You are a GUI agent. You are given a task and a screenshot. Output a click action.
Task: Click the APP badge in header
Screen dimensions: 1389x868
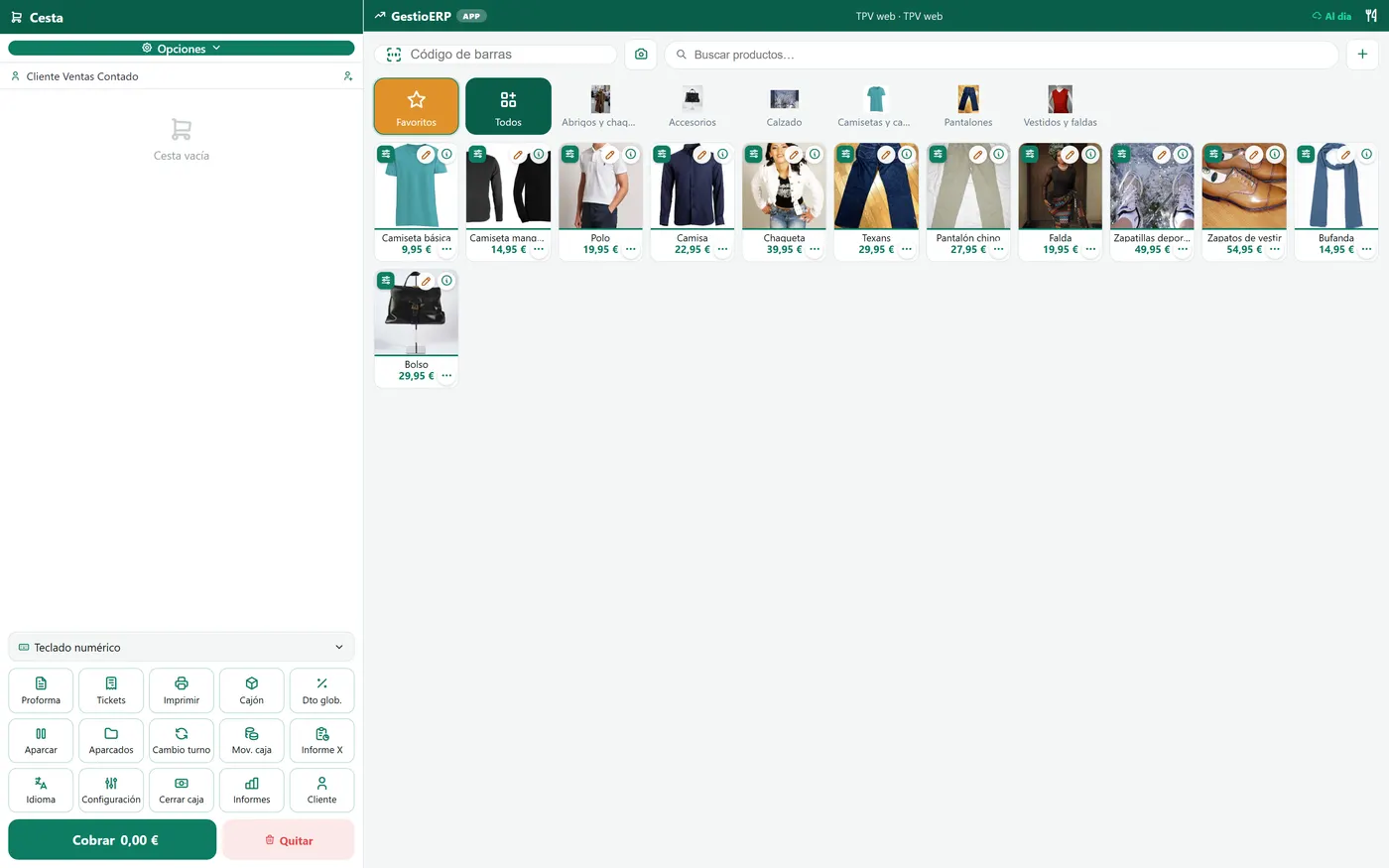coord(471,16)
